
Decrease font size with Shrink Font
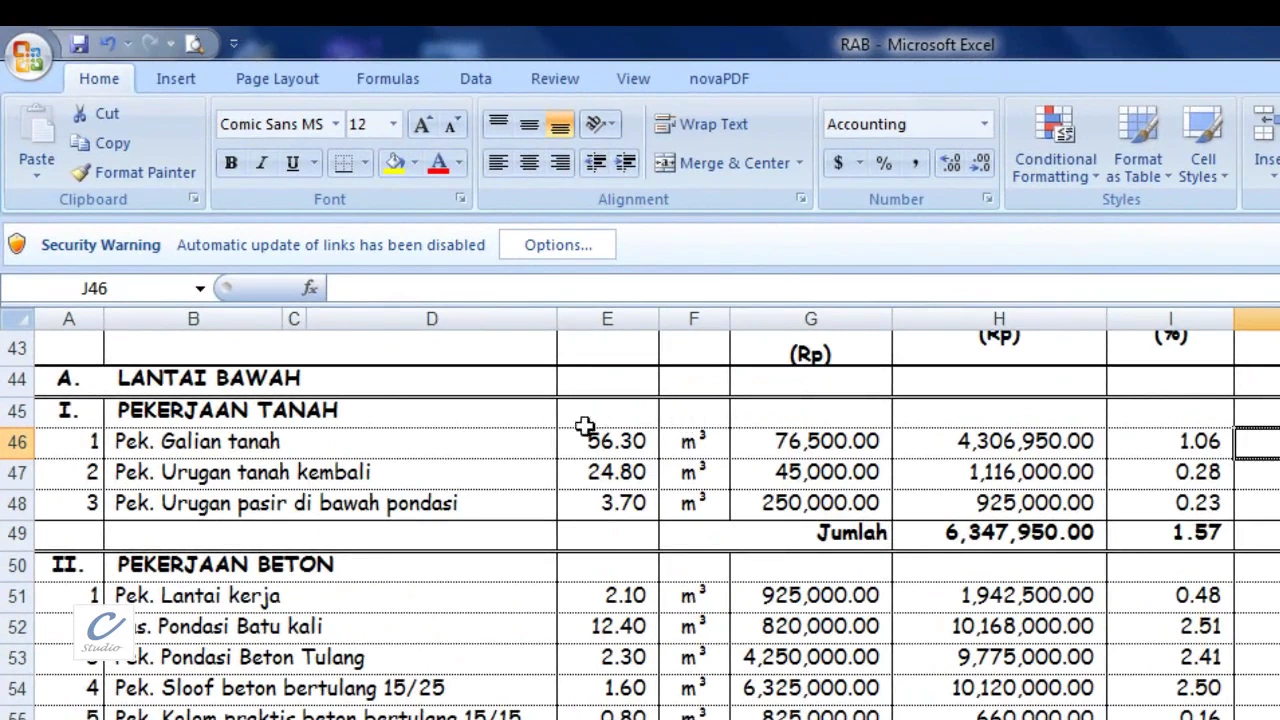tap(451, 124)
